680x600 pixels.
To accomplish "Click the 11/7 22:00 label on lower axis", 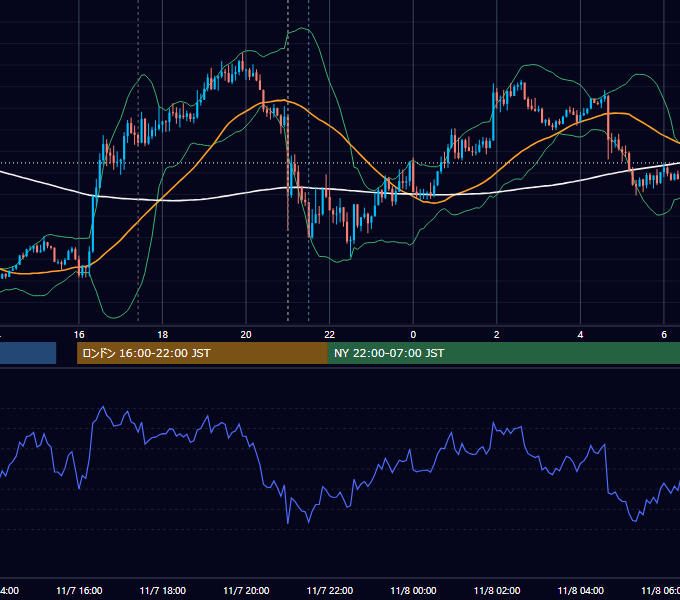I will coord(330,591).
